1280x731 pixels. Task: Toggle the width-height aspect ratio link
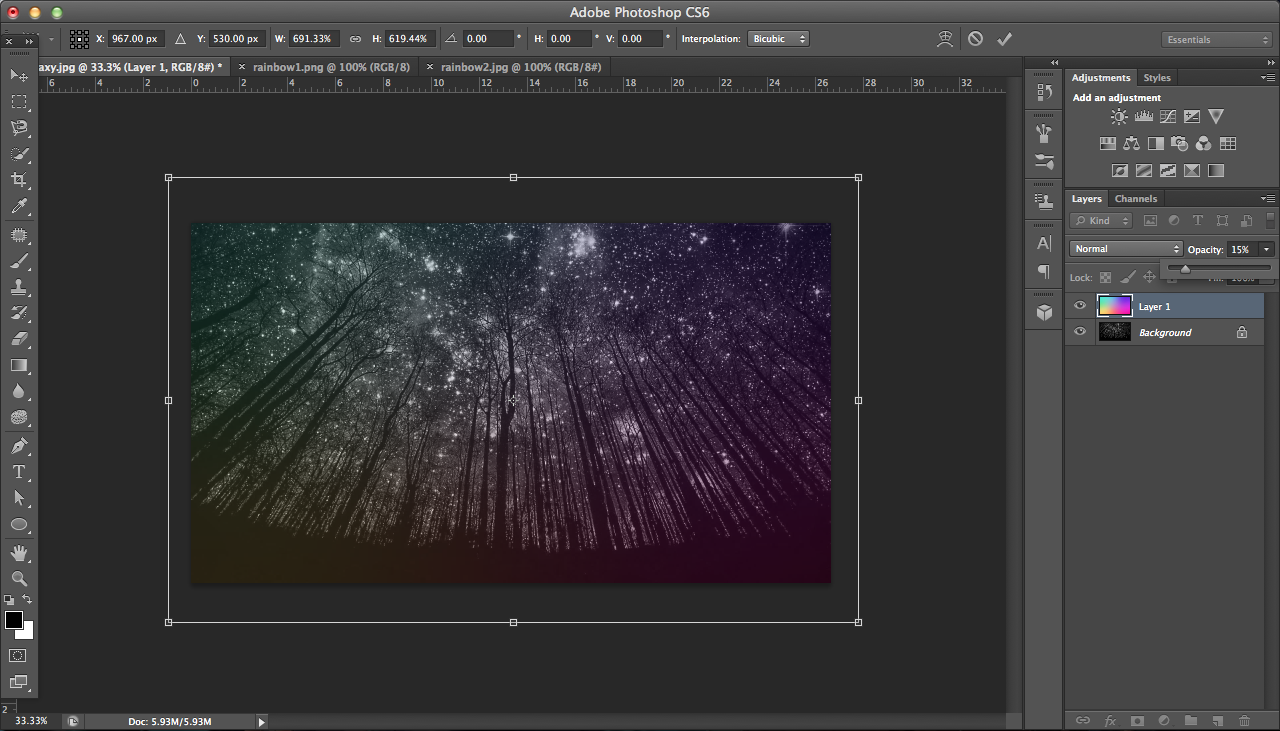point(355,39)
